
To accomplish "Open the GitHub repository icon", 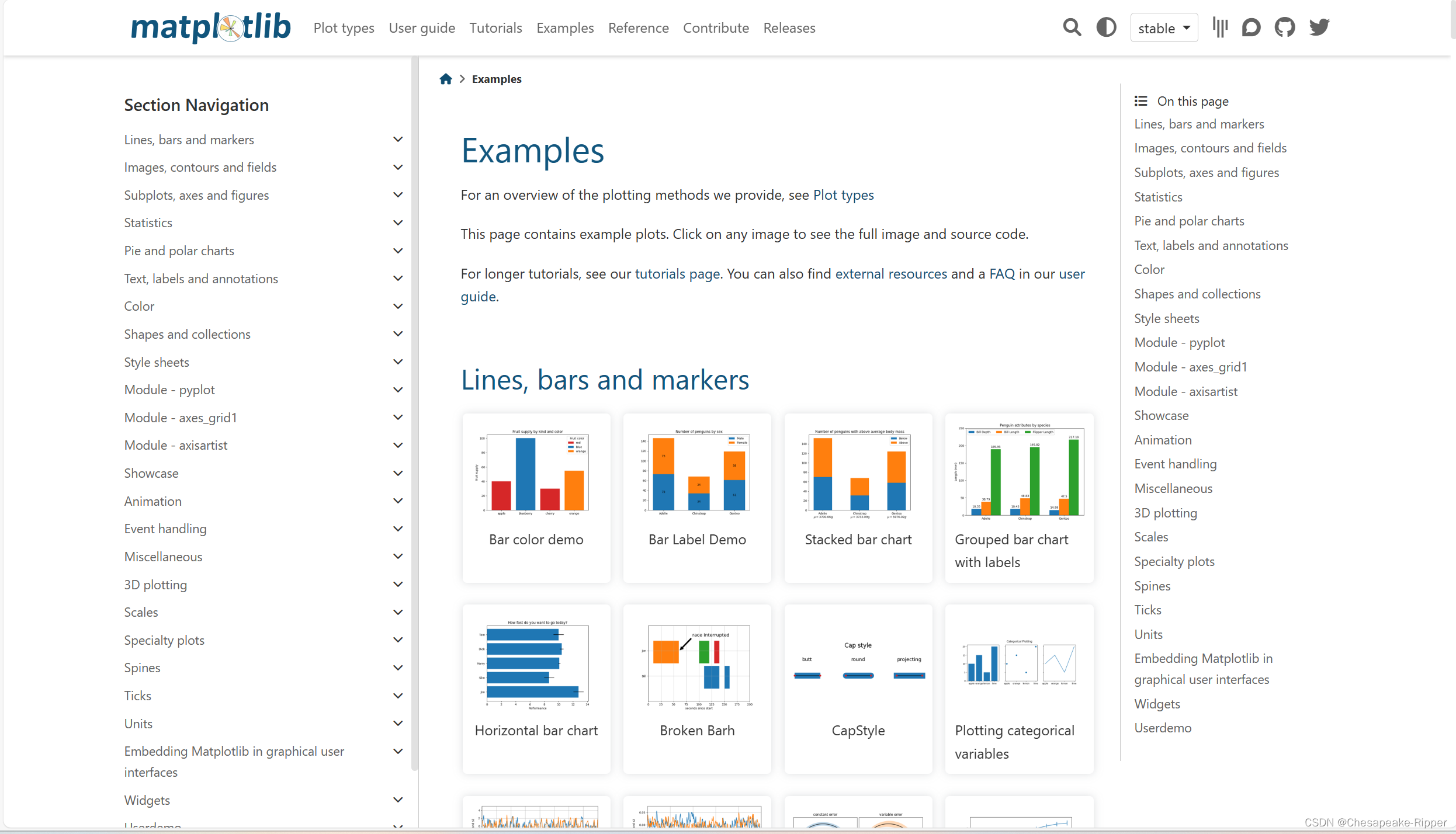I will pyautogui.click(x=1285, y=27).
